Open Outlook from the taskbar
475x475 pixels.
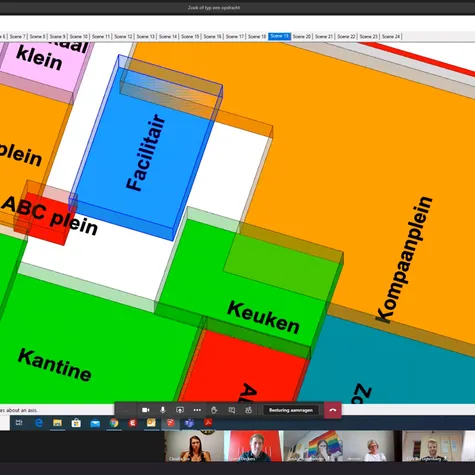point(151,423)
